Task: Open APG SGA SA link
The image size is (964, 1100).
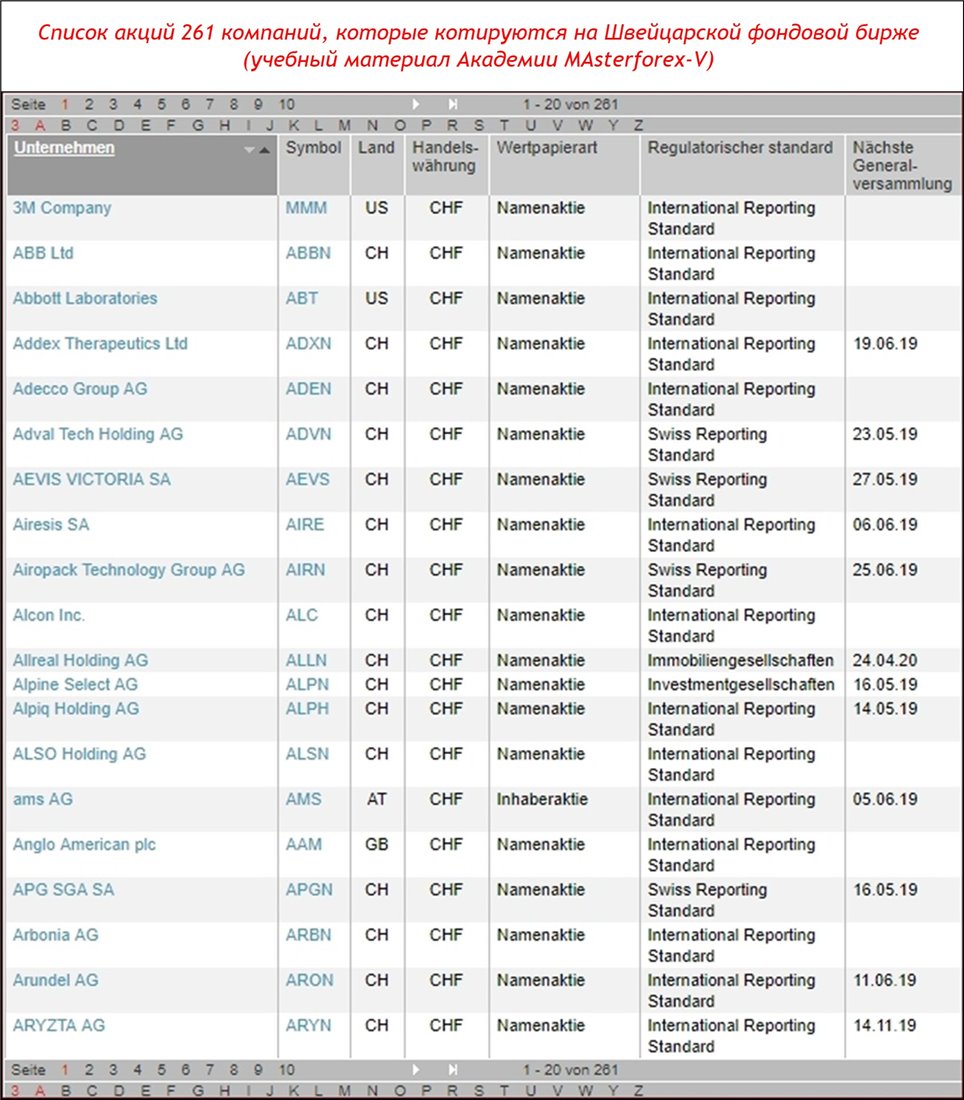Action: (63, 890)
